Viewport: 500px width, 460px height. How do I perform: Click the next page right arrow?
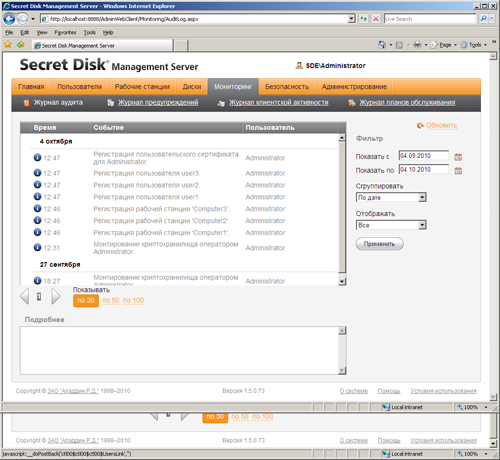pyautogui.click(x=56, y=296)
